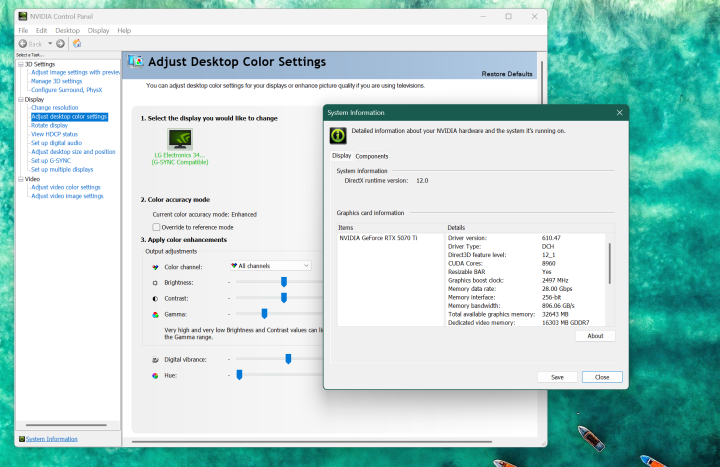Open View HDCP status task
720x467 pixels.
click(x=55, y=134)
